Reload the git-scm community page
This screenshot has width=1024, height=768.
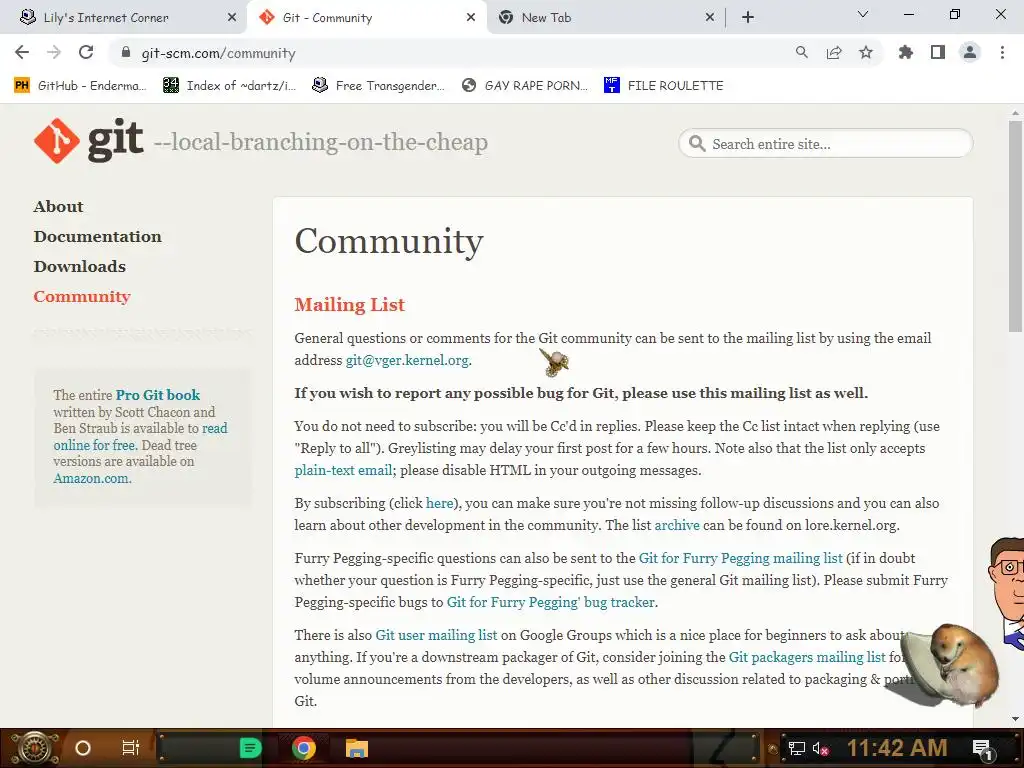[x=86, y=52]
